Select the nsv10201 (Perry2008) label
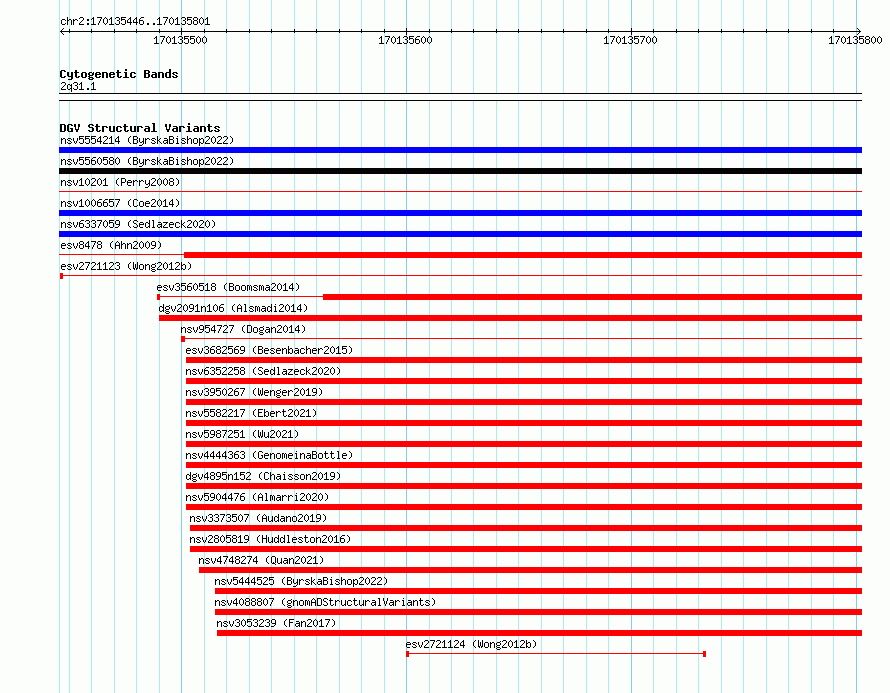 tap(120, 182)
